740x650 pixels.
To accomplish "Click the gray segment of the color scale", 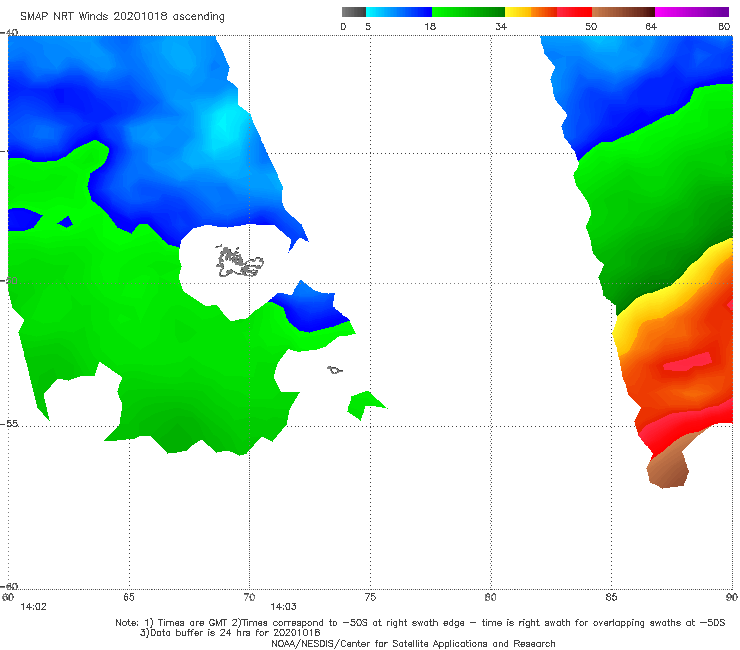I will coord(354,12).
